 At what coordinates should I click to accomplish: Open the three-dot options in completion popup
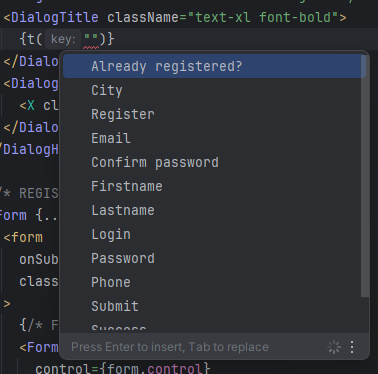click(x=352, y=347)
